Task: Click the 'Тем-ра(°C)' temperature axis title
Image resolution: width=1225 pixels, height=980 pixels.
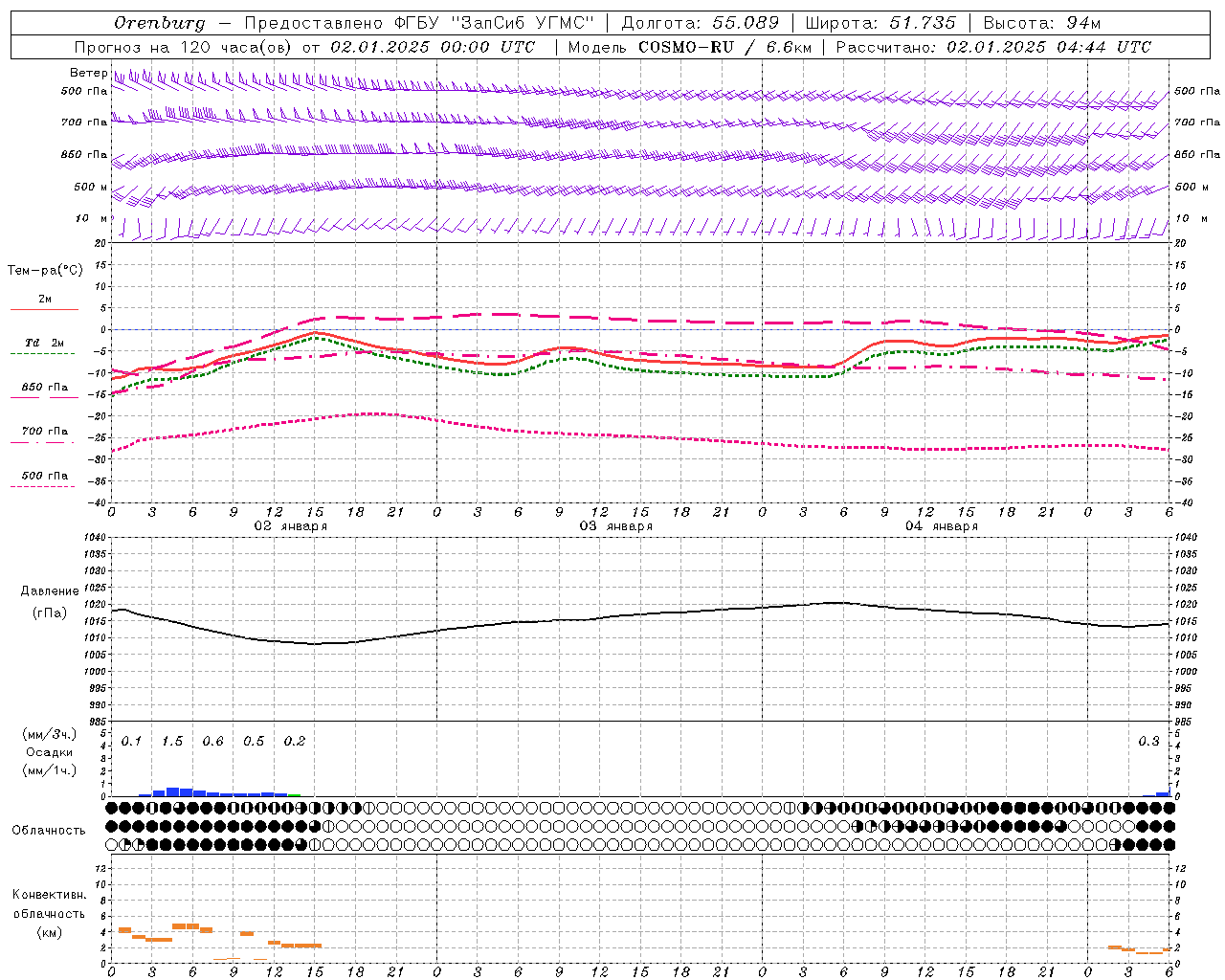Action: [x=45, y=271]
